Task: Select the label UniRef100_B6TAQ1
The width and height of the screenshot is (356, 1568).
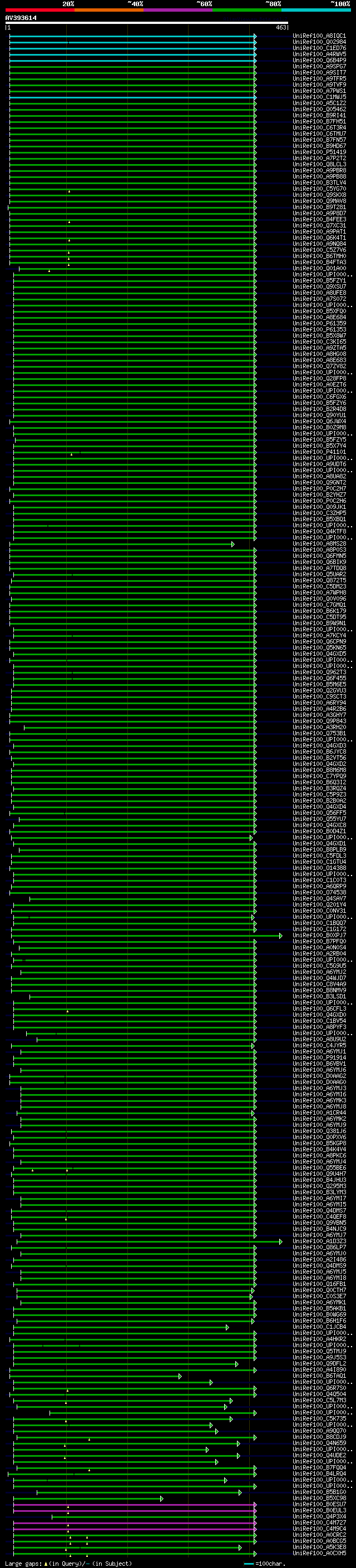Action: (x=319, y=1376)
